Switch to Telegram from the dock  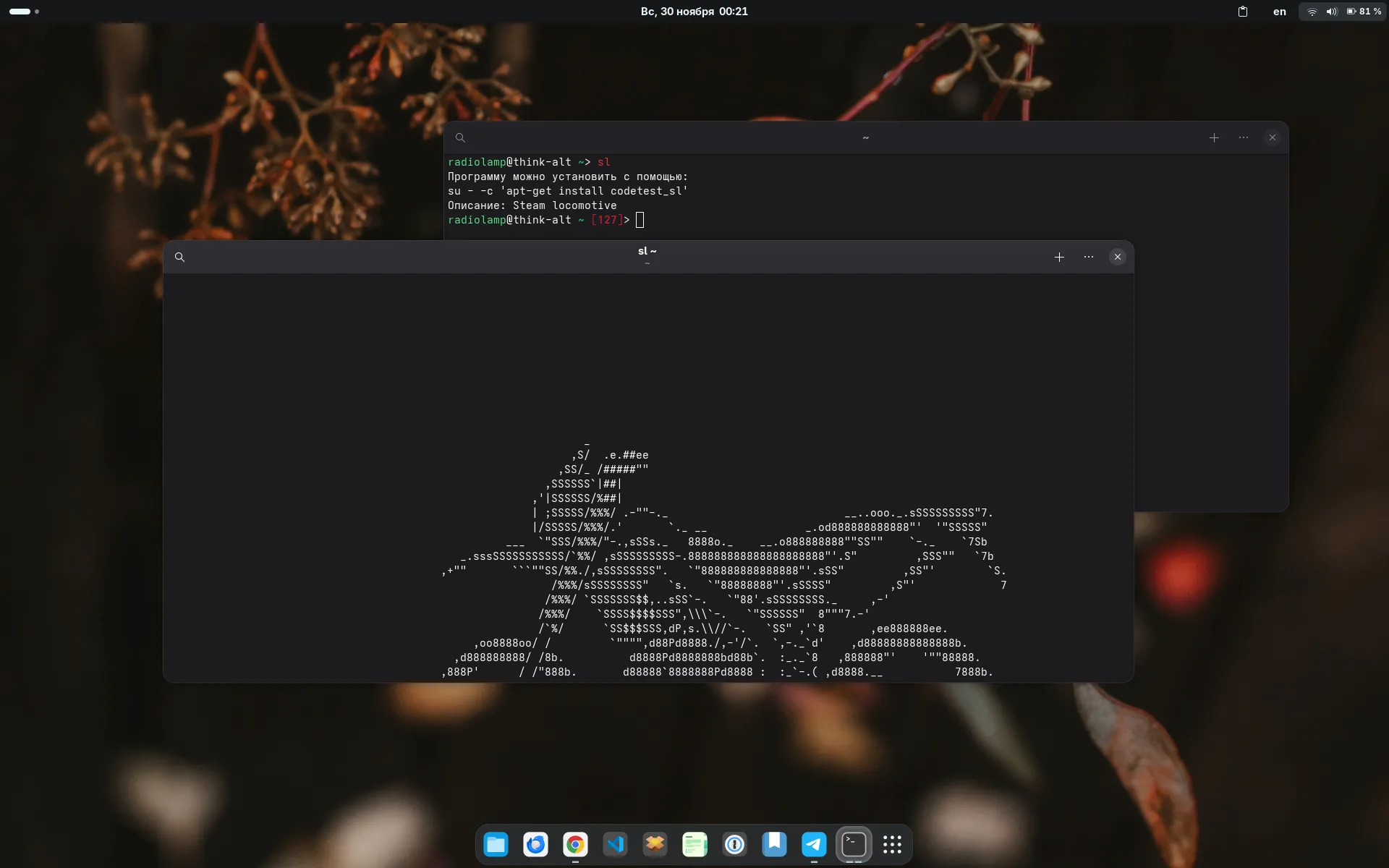coord(814,844)
